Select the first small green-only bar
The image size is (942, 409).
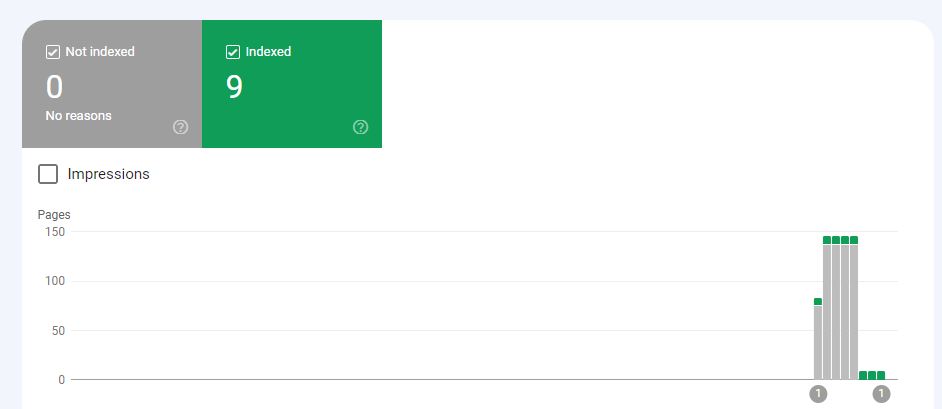[863, 375]
